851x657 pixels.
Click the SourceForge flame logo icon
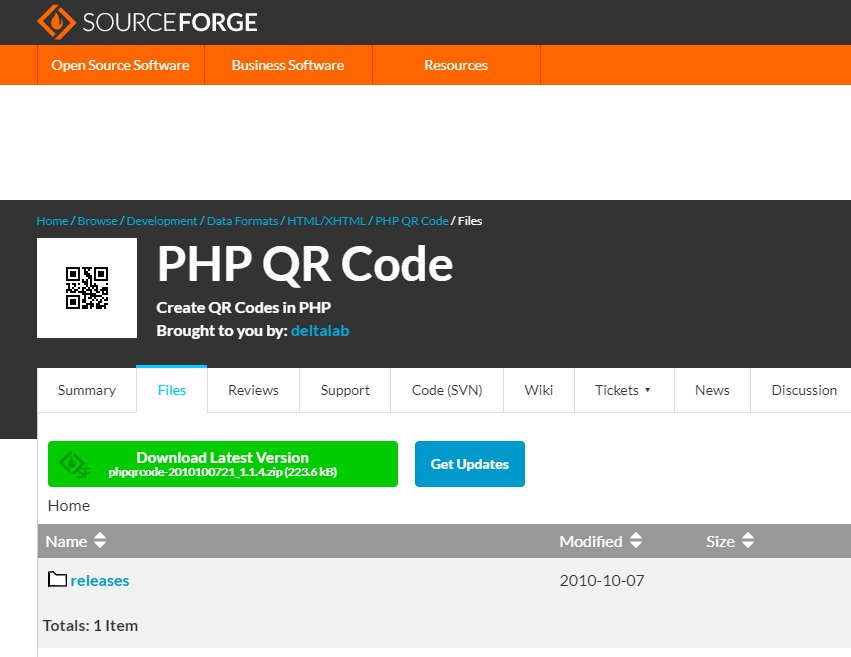point(56,22)
